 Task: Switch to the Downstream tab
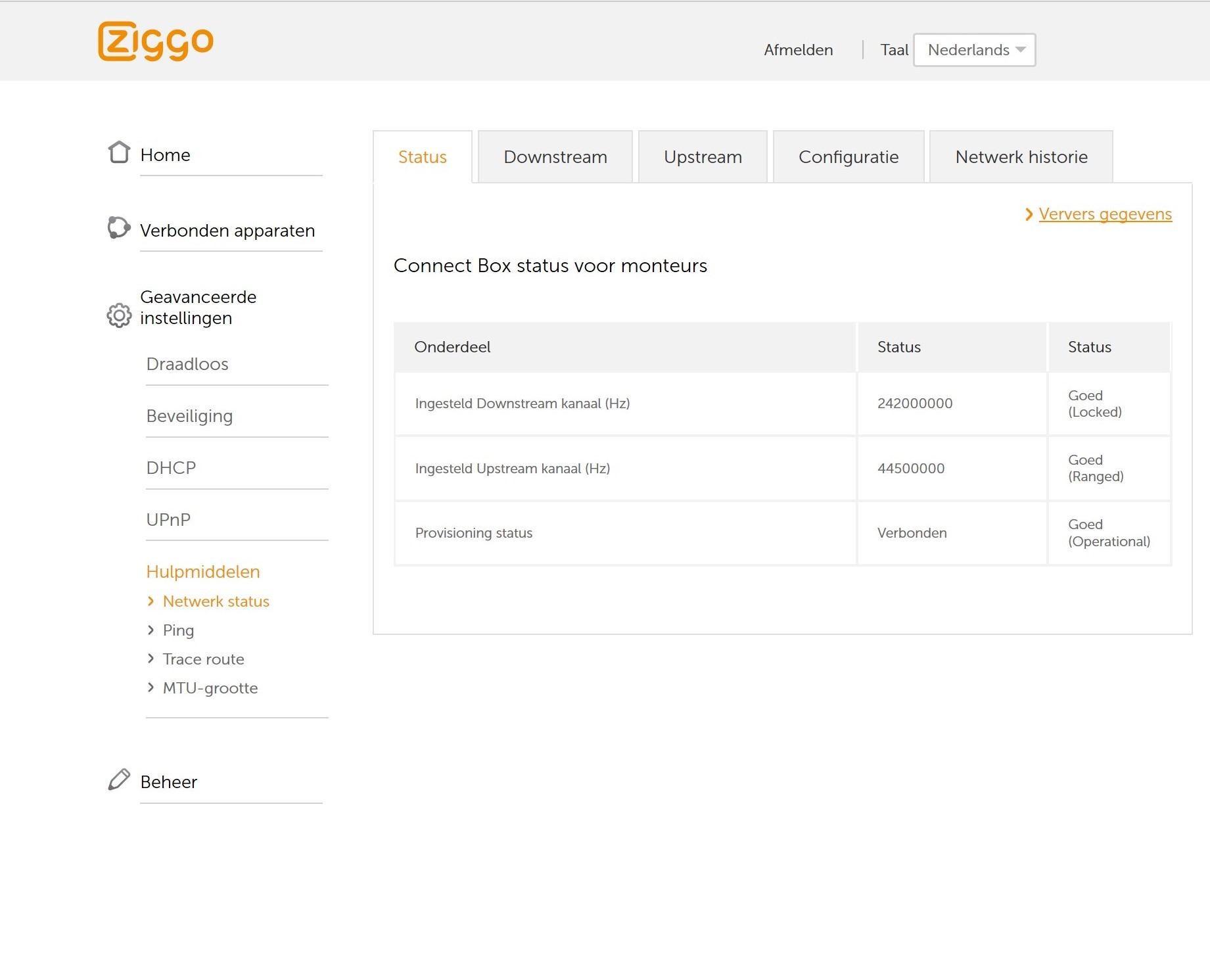(x=555, y=157)
